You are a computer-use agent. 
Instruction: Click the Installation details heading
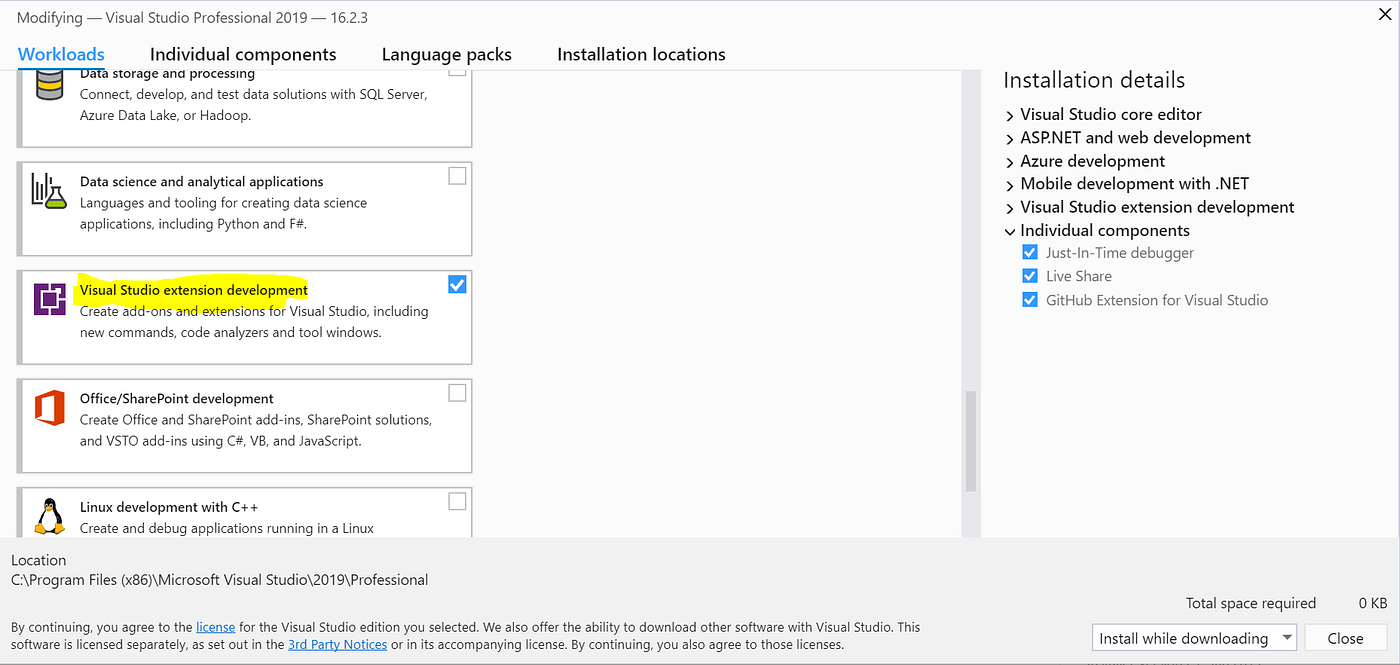[x=1094, y=80]
